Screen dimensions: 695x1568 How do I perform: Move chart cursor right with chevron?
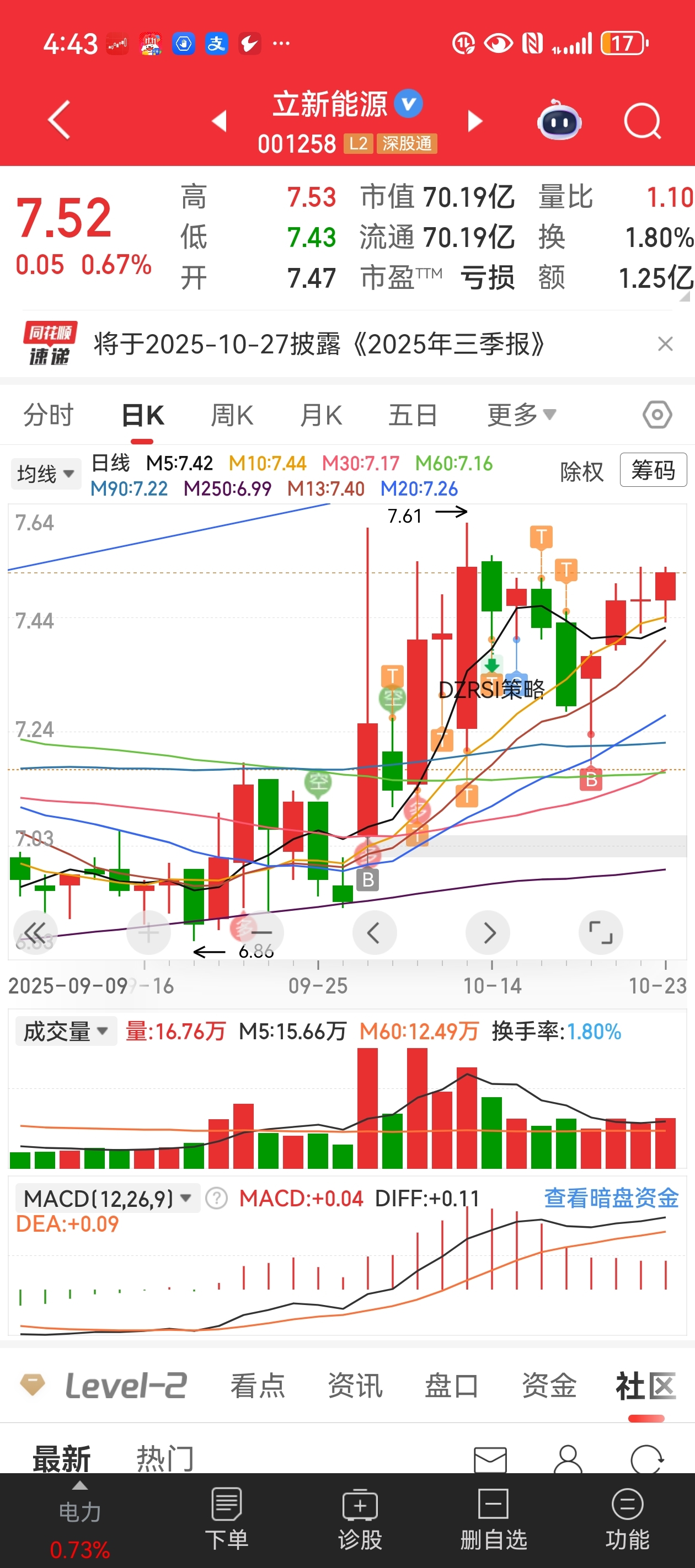[x=488, y=932]
